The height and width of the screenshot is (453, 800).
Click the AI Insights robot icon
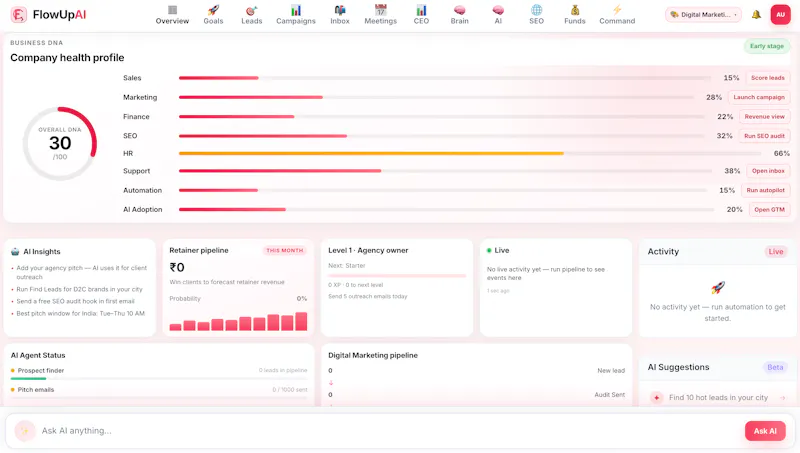[x=15, y=251]
